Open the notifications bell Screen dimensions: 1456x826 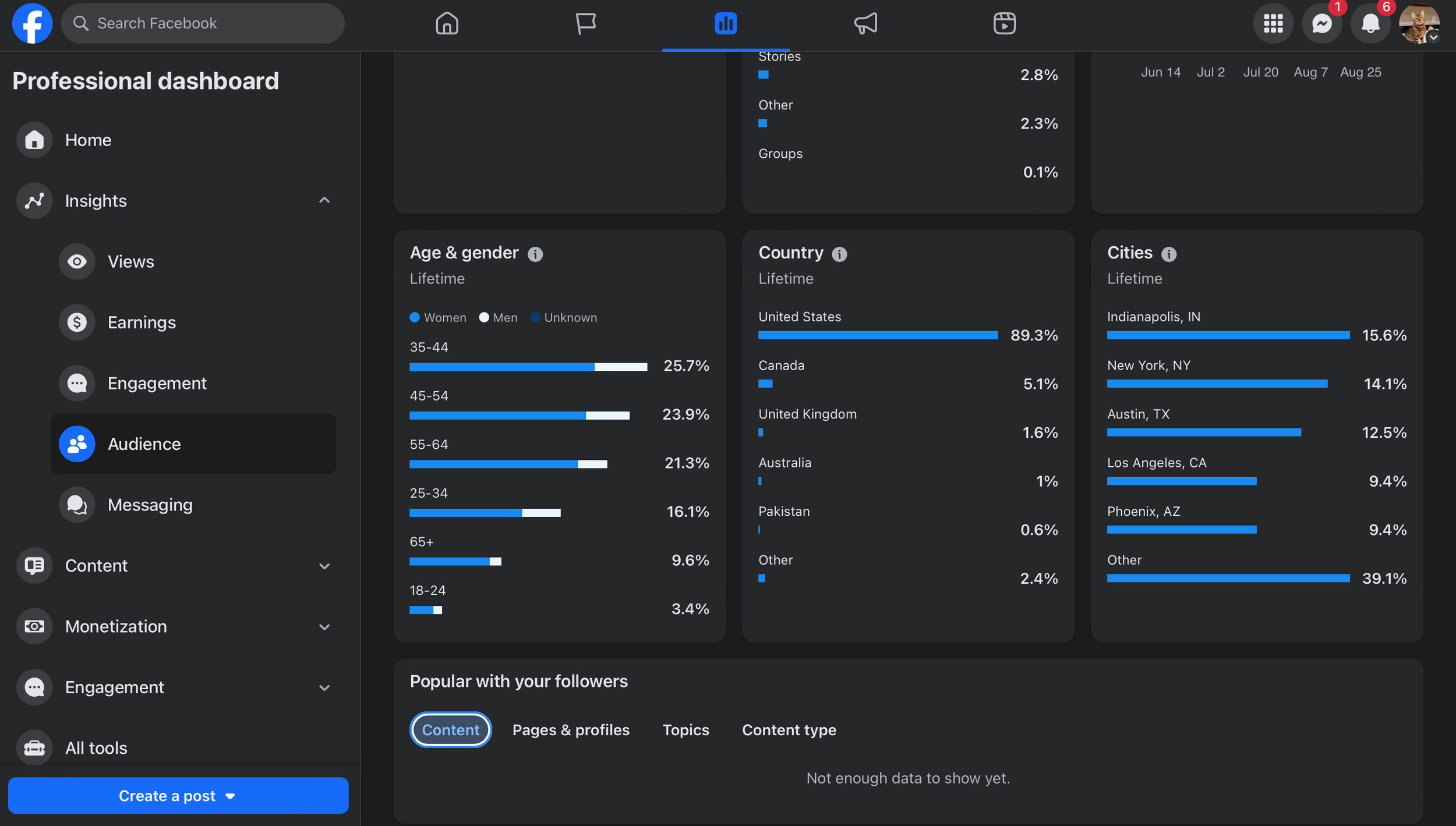[x=1370, y=24]
